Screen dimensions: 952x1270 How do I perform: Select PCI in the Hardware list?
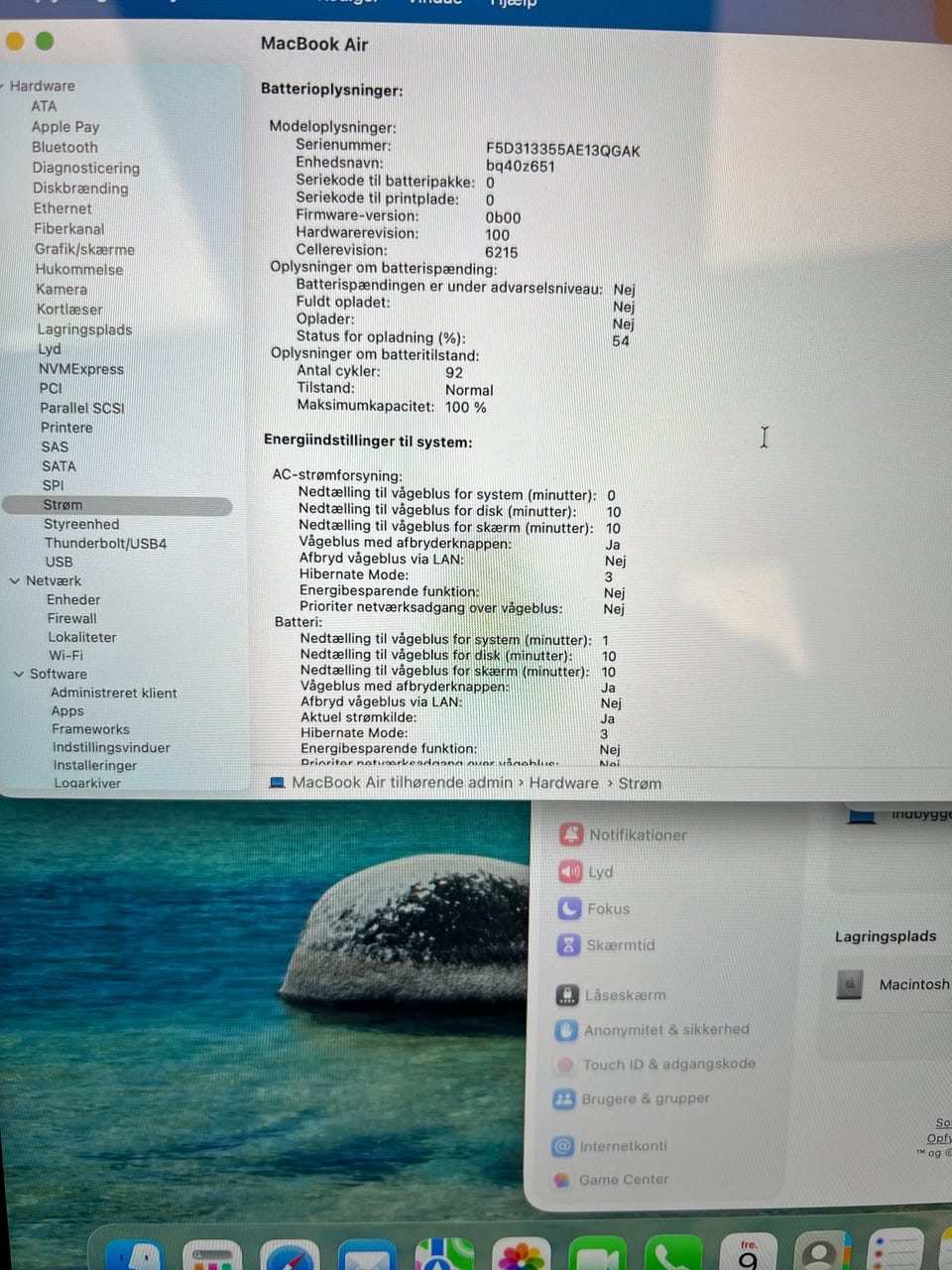pos(51,388)
